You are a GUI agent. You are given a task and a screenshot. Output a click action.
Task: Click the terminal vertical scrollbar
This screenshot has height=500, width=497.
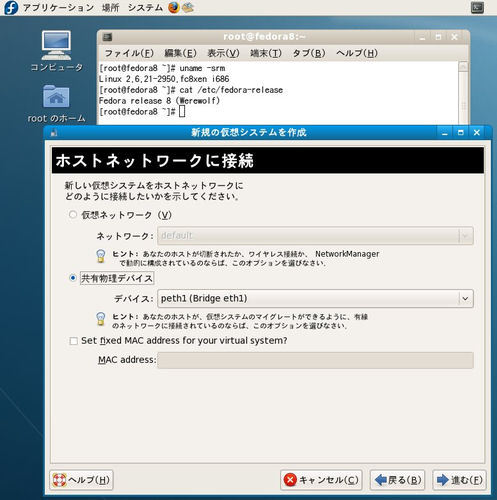463,93
